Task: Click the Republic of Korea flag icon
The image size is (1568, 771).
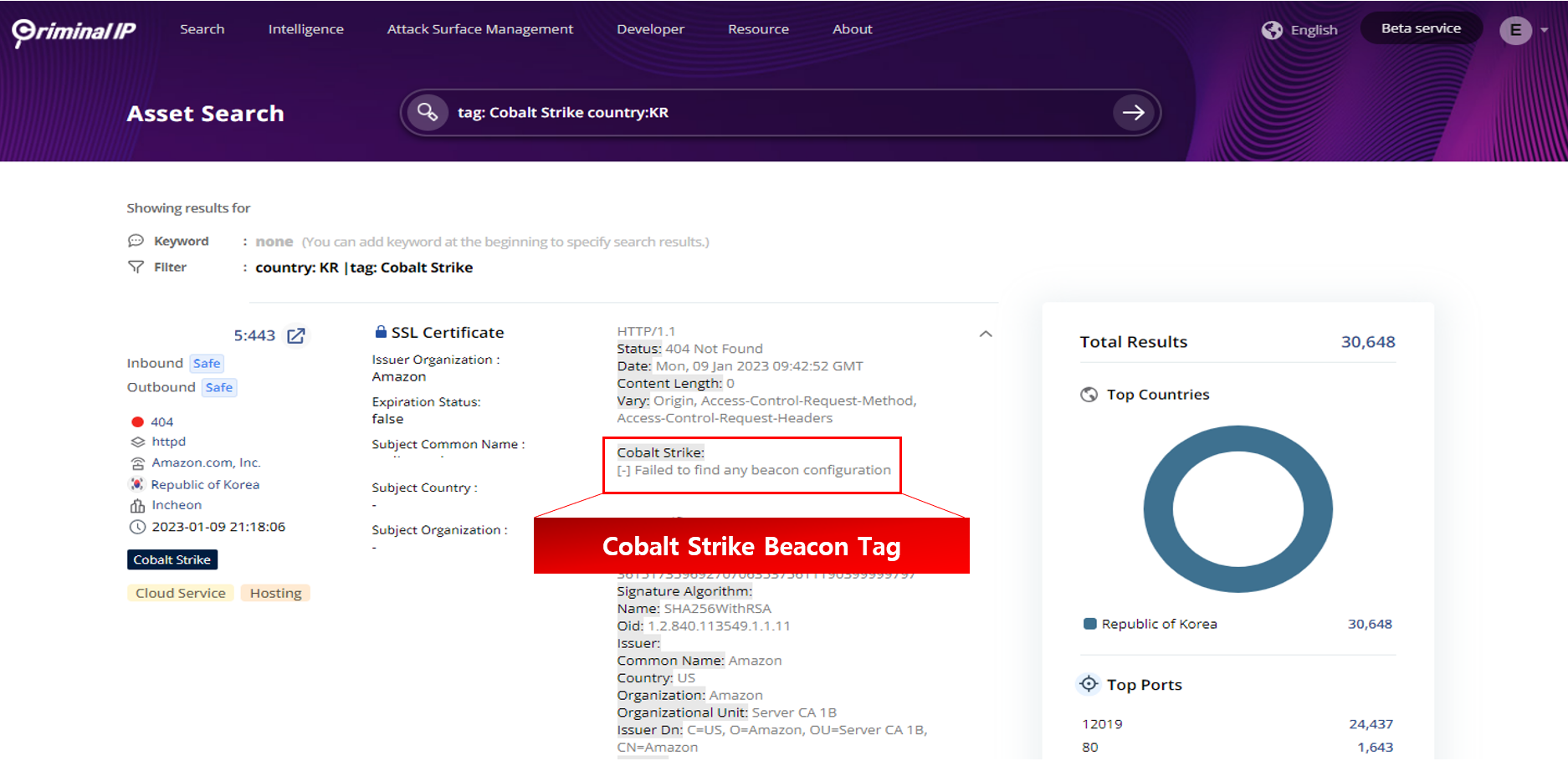Action: 137,484
